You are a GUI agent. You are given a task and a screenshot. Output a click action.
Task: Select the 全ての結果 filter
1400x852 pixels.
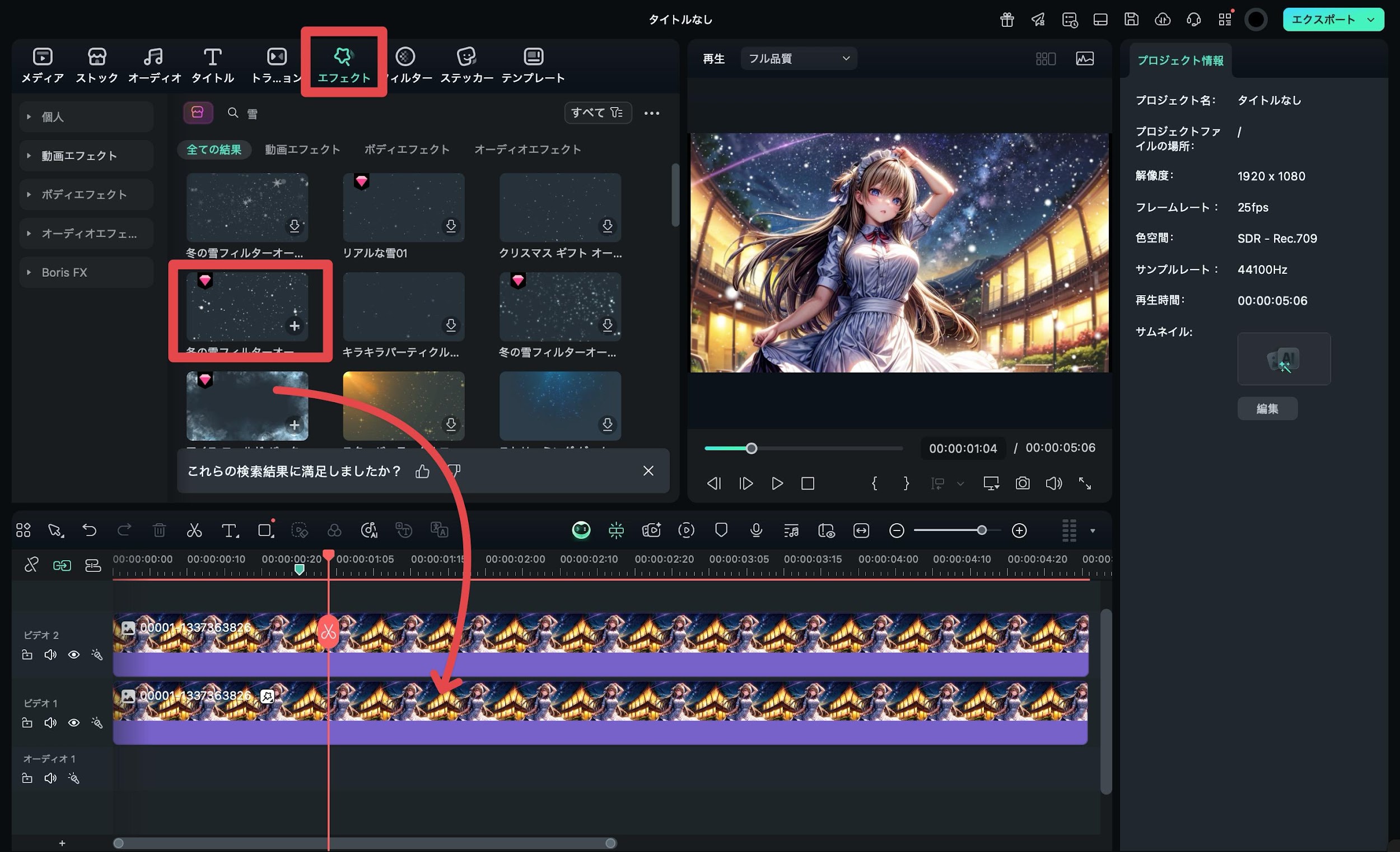pyautogui.click(x=214, y=150)
